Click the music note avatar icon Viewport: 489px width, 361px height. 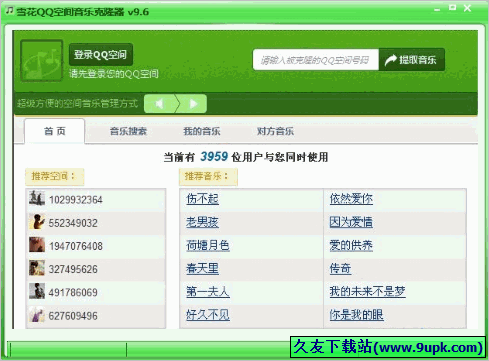click(42, 60)
